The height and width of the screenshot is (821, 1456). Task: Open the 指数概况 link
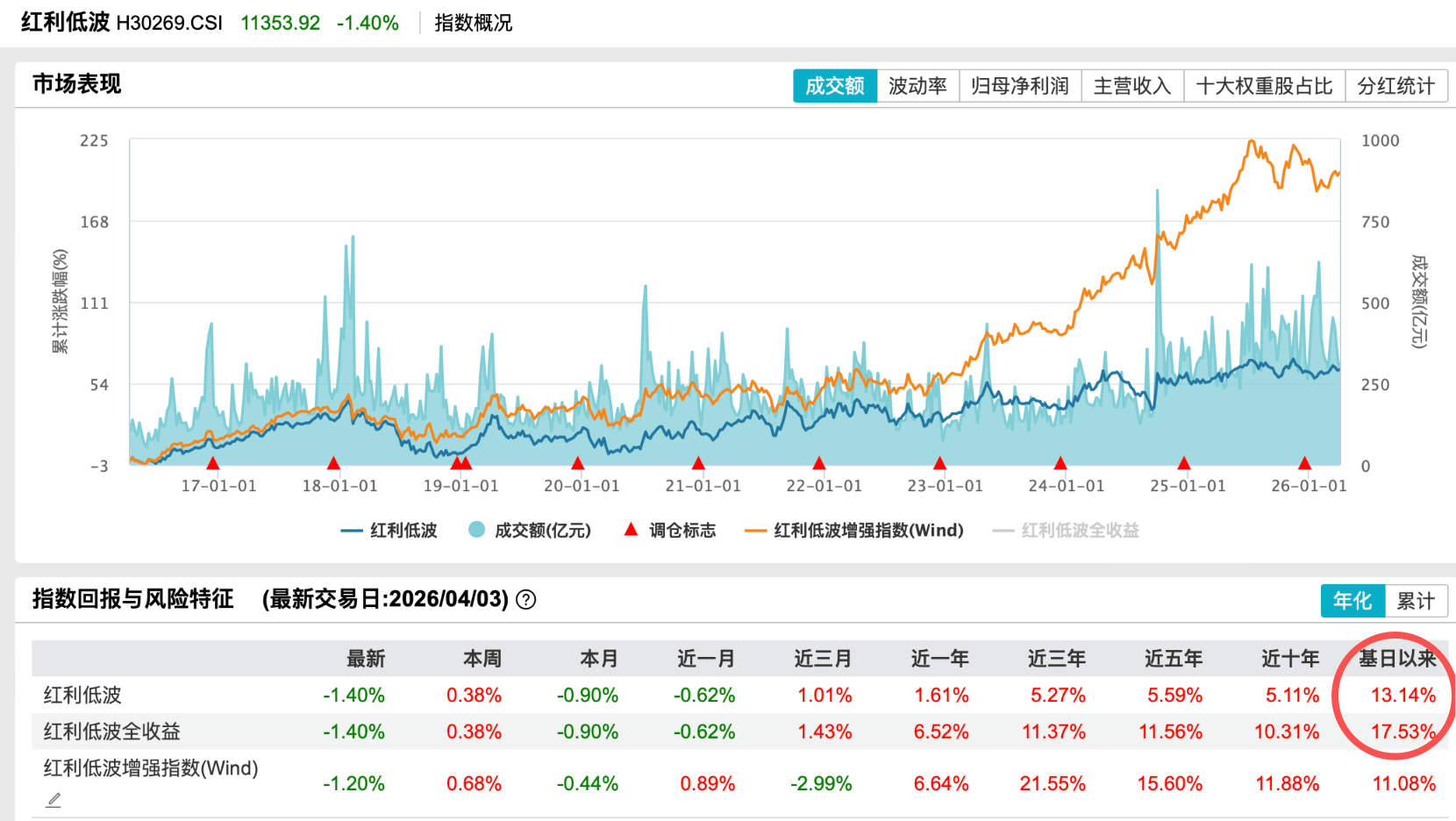(473, 23)
